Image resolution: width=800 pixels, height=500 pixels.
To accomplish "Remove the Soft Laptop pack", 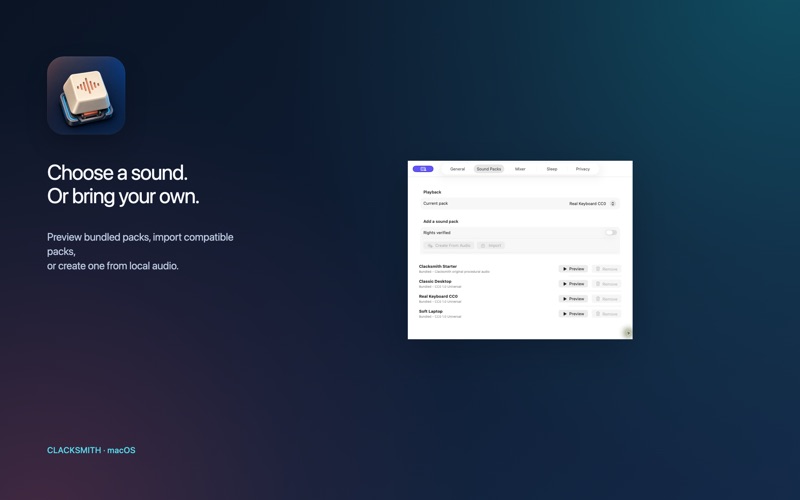I will [x=607, y=314].
